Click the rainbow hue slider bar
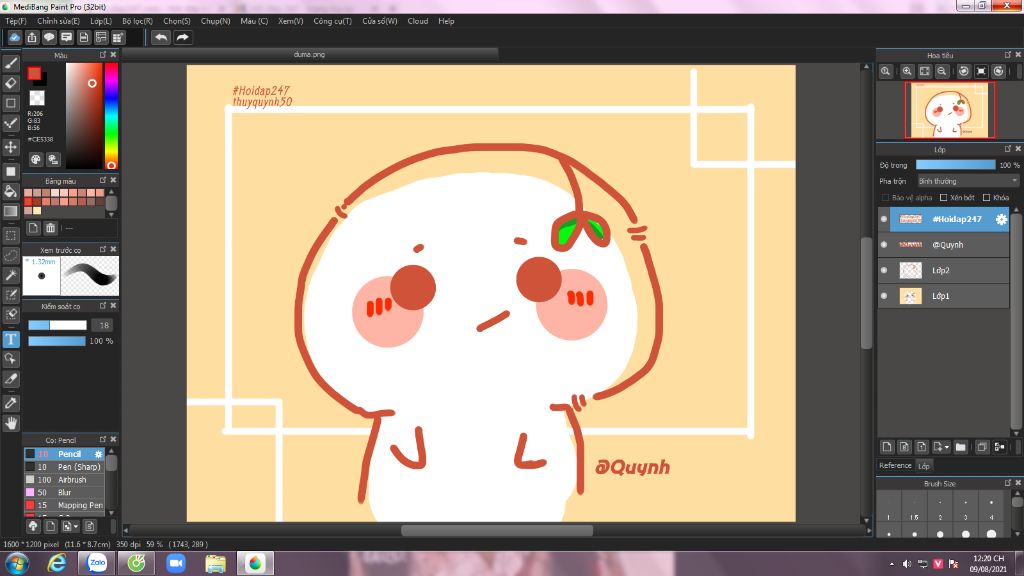The height and width of the screenshot is (576, 1024). (x=112, y=116)
